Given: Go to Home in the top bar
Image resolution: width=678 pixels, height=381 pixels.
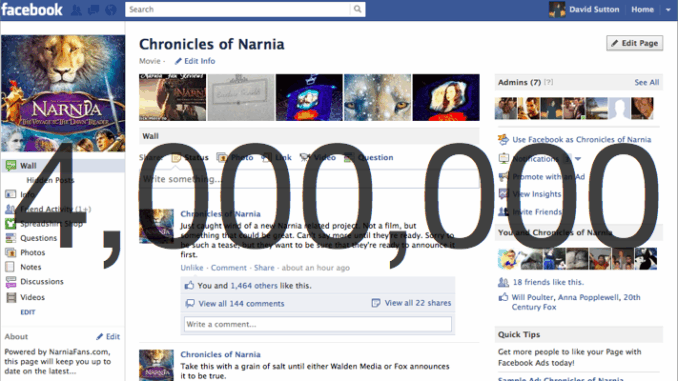Looking at the screenshot, I should coord(642,9).
